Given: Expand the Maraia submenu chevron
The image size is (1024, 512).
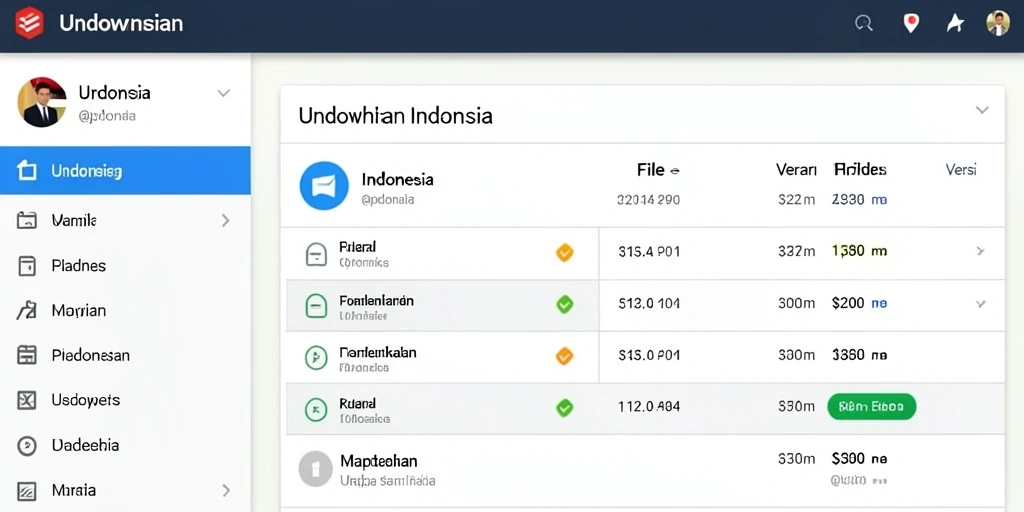Looking at the screenshot, I should [225, 490].
